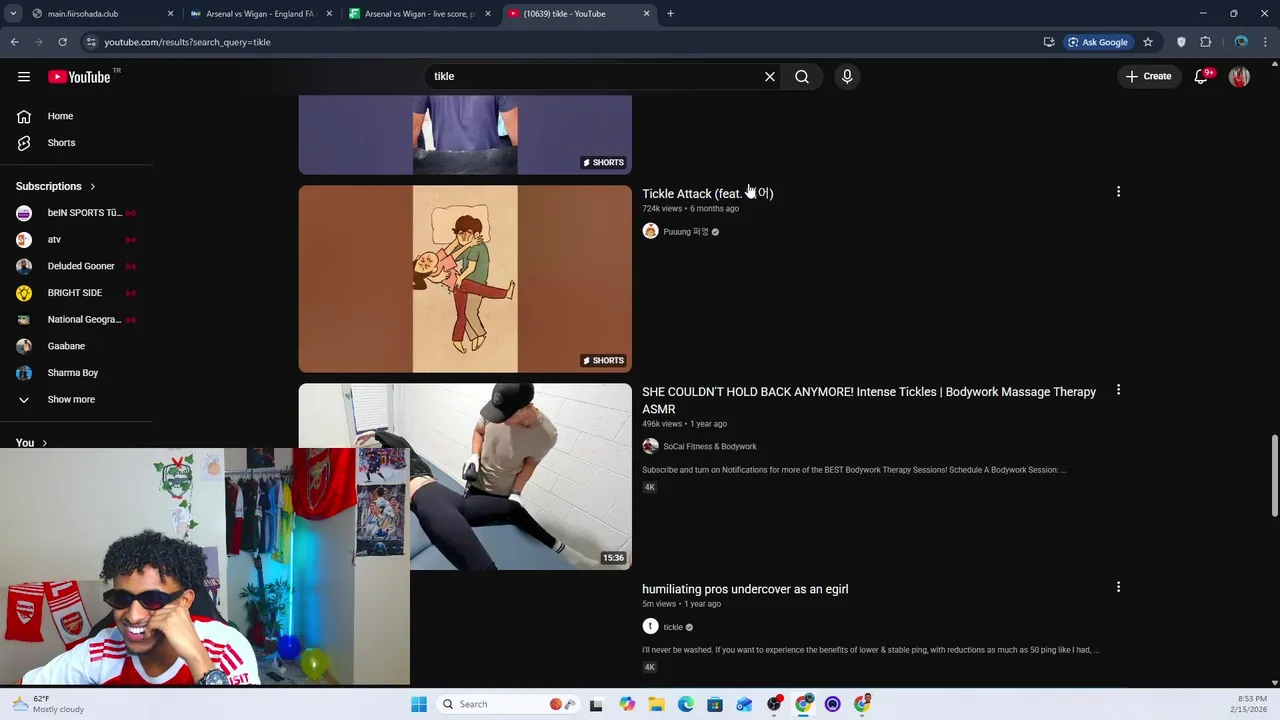Viewport: 1280px width, 720px height.
Task: Open the tickle channel avatar
Action: coord(650,626)
